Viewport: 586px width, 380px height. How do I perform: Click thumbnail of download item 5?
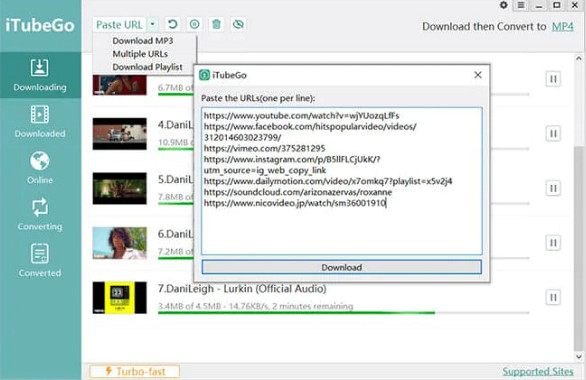pos(120,188)
